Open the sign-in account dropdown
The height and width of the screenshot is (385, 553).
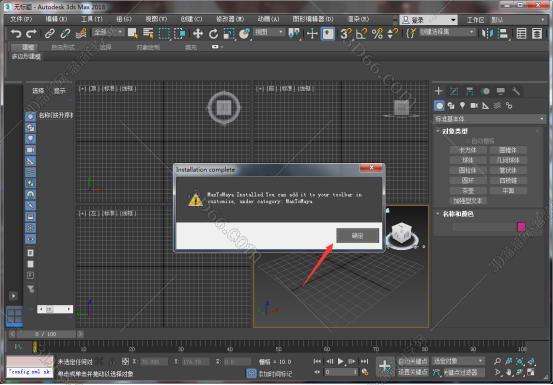[428, 20]
